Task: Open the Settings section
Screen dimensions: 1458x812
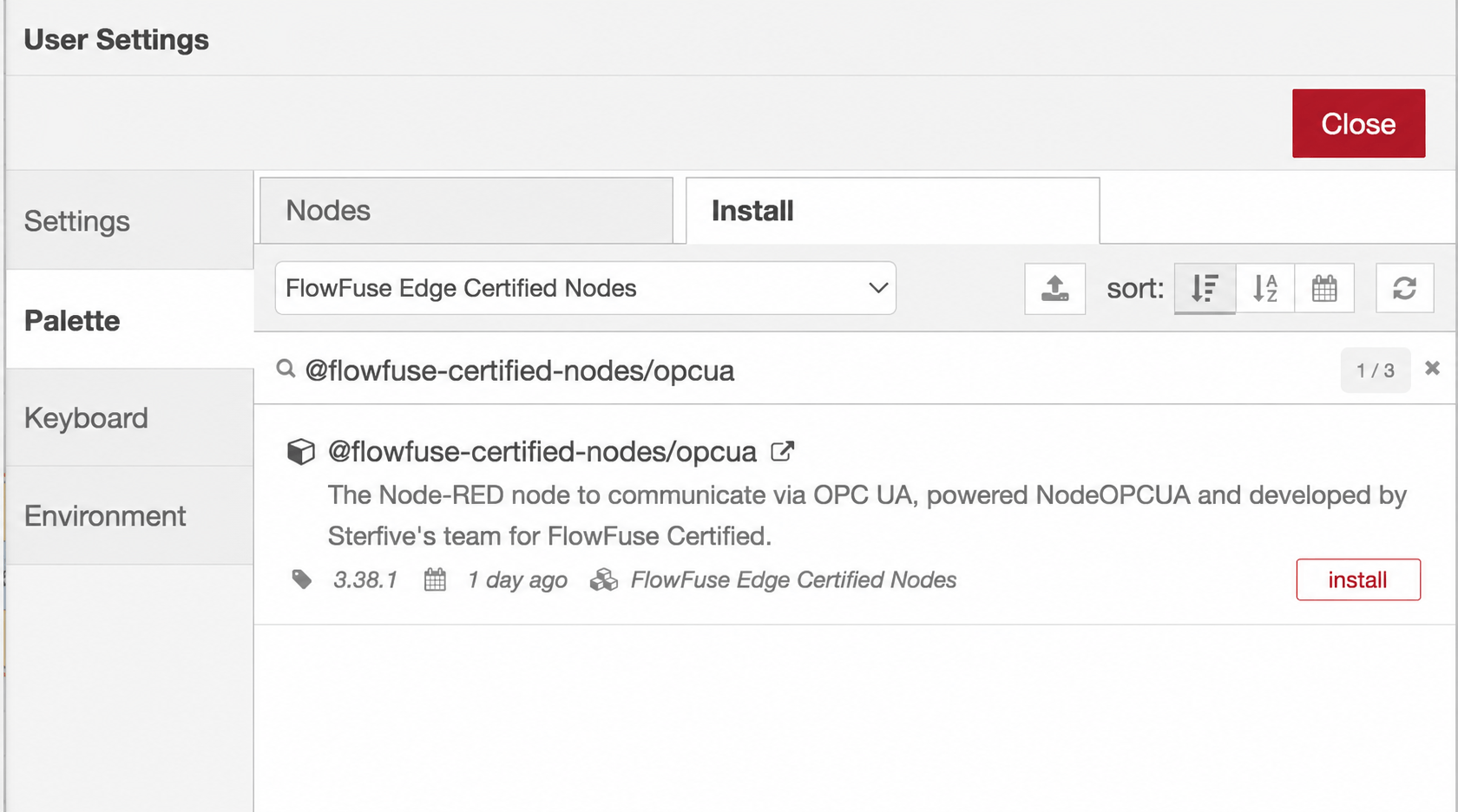Action: tap(129, 220)
